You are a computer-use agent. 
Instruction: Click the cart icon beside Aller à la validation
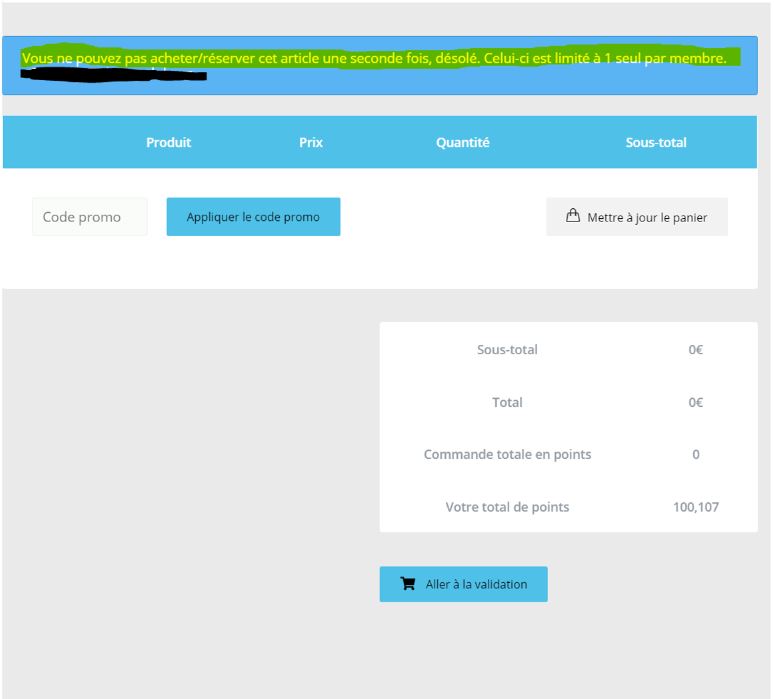point(408,584)
